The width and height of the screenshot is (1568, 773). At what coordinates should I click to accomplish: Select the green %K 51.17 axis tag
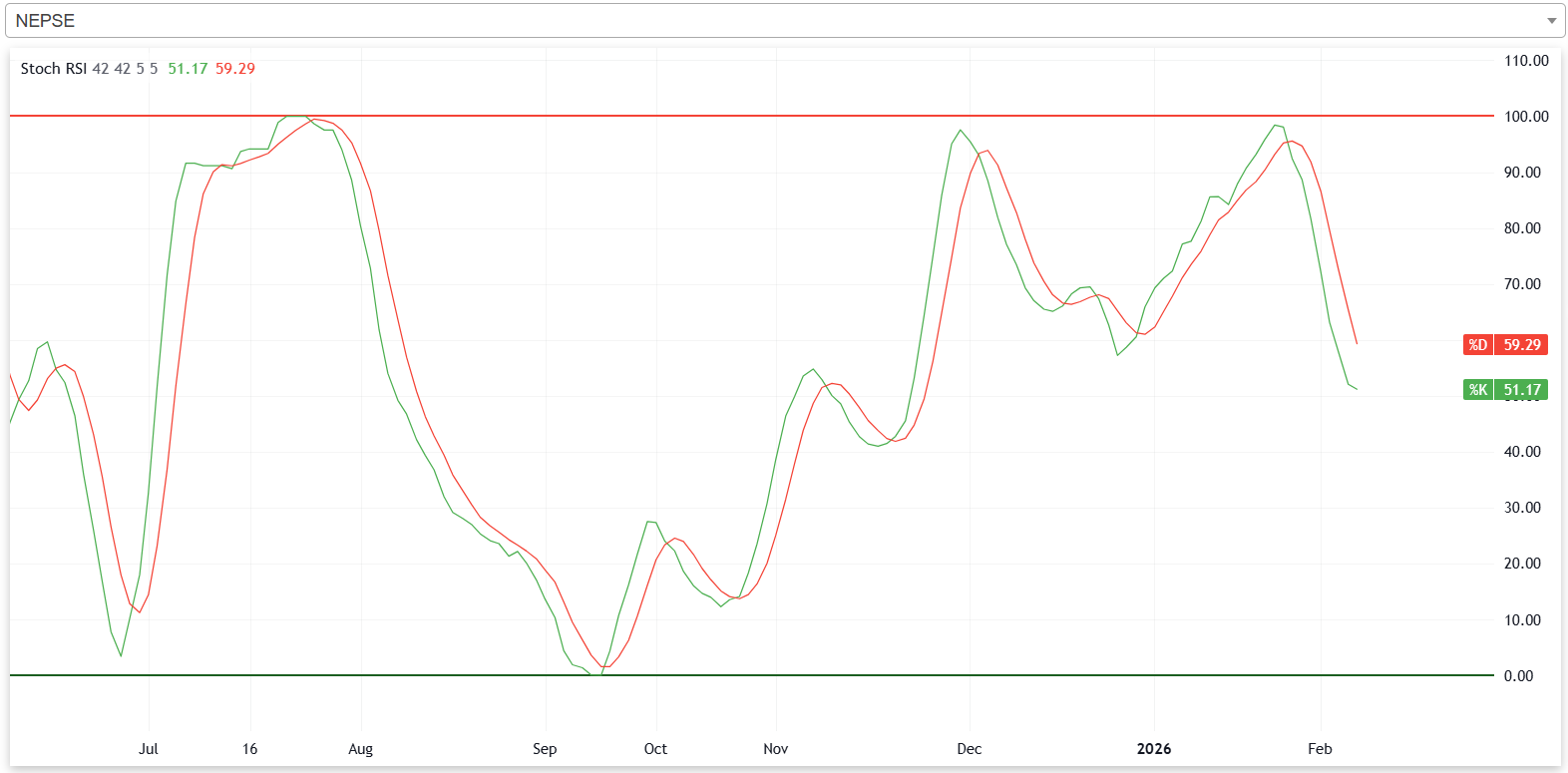pos(1505,390)
